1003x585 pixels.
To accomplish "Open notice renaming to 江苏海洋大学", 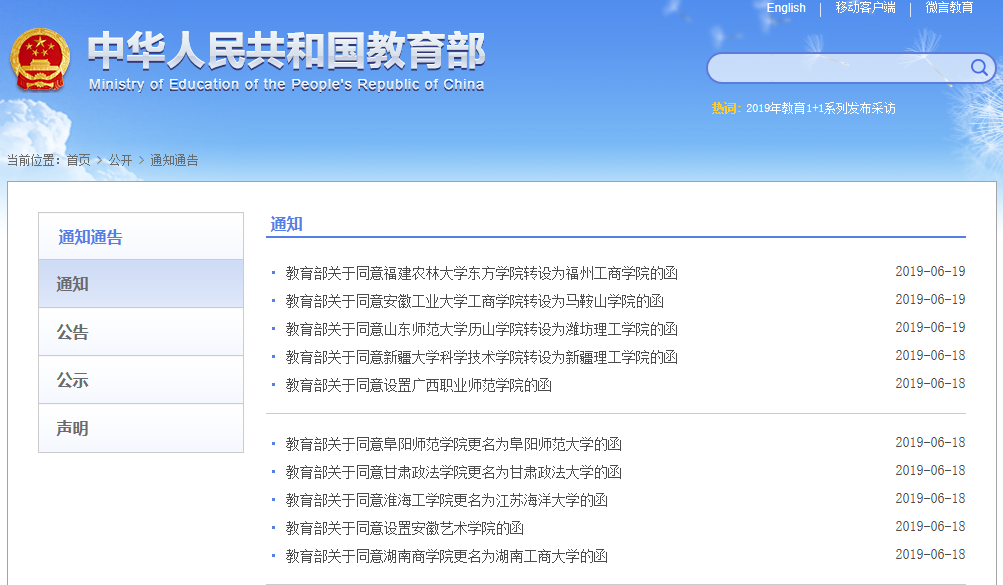I will coord(446,500).
